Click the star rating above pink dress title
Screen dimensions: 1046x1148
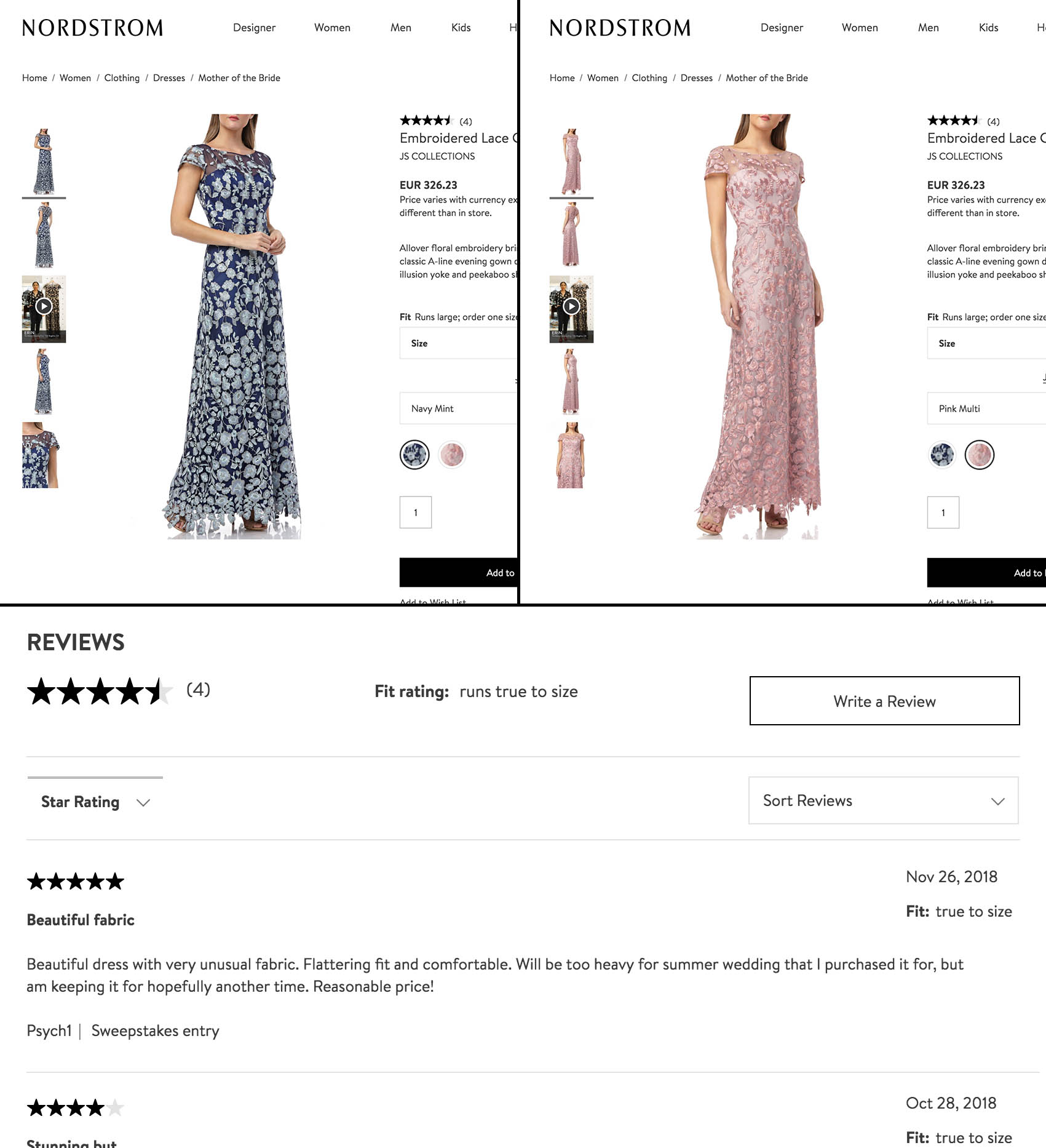click(x=953, y=121)
